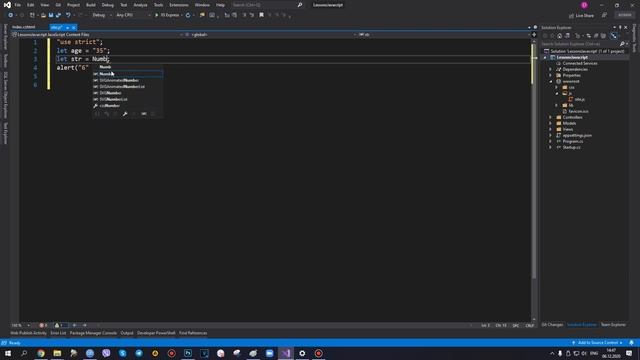This screenshot has height=360, width=640.
Task: Open the global scope navigation dropdown
Action: pos(271,35)
